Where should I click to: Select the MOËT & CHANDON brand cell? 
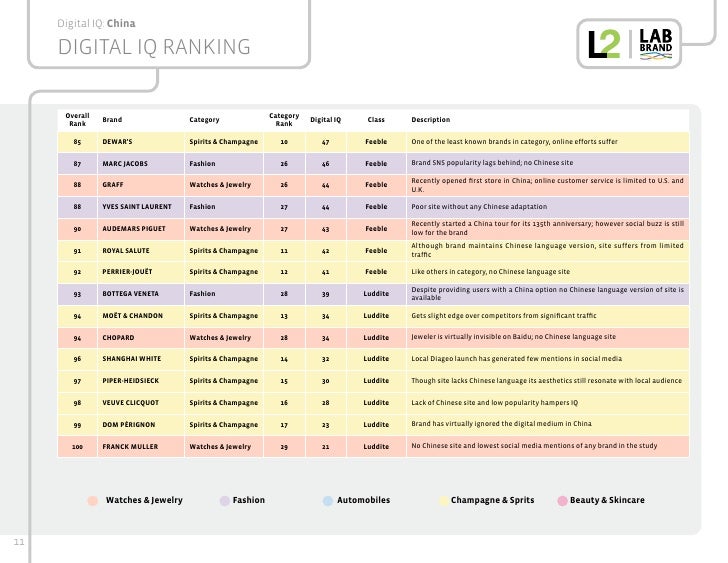click(141, 316)
